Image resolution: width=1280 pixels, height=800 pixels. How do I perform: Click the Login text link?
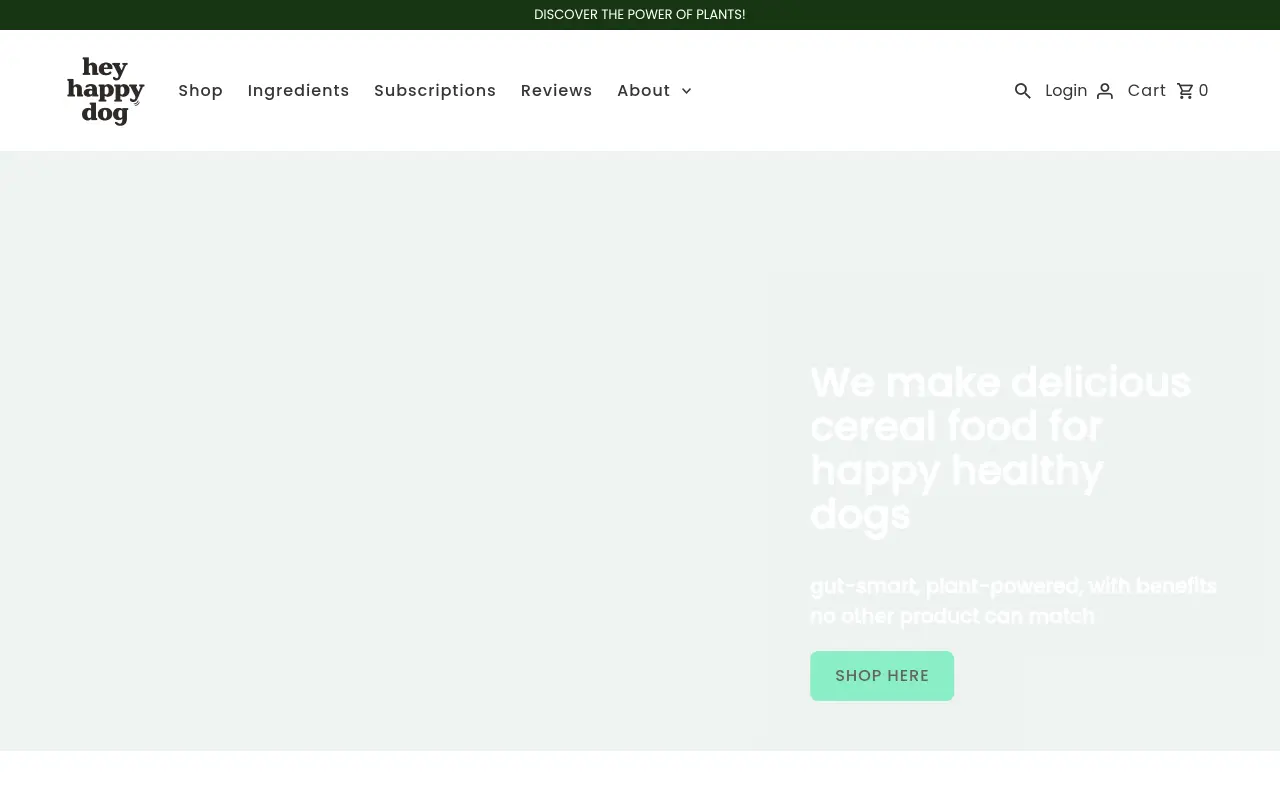pyautogui.click(x=1066, y=91)
